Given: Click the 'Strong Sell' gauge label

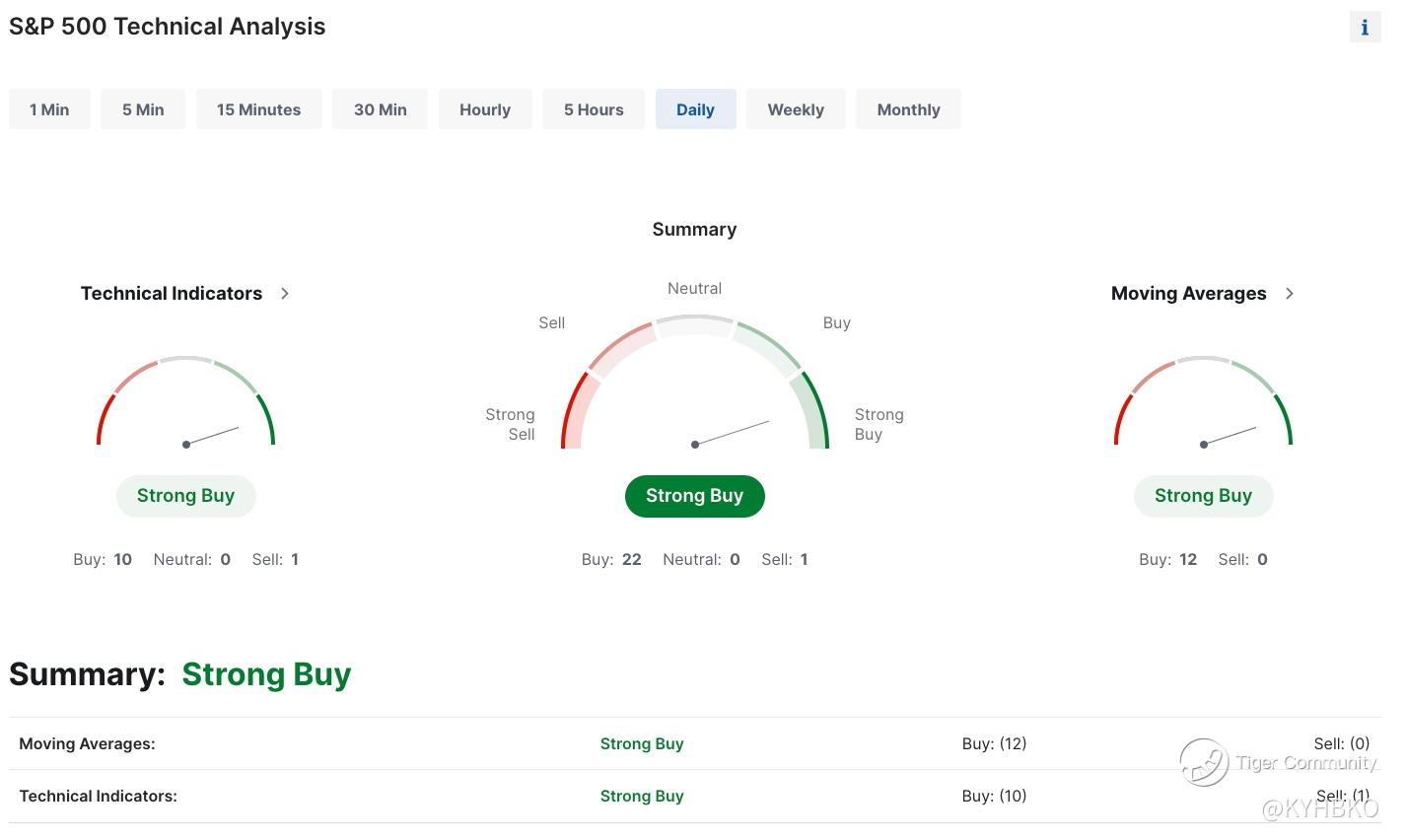Looking at the screenshot, I should tap(510, 424).
